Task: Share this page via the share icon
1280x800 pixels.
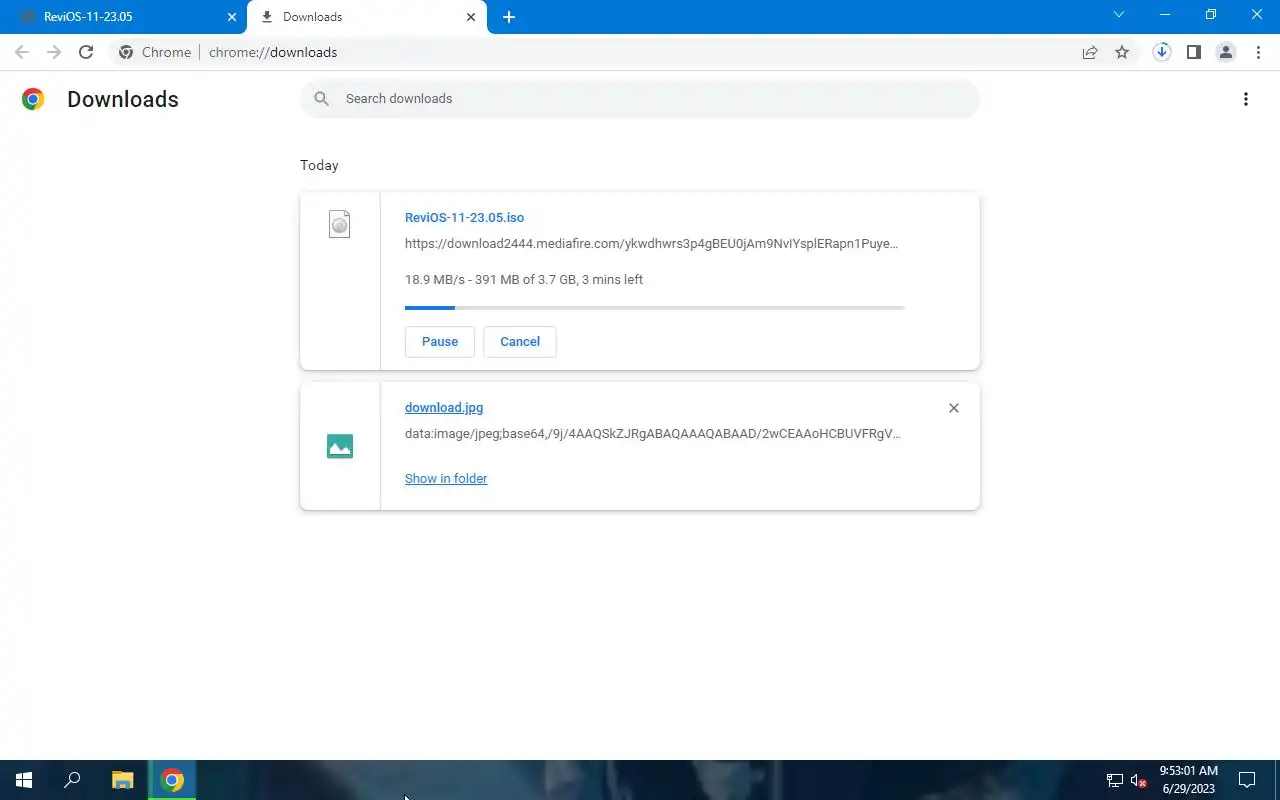Action: pyautogui.click(x=1090, y=52)
